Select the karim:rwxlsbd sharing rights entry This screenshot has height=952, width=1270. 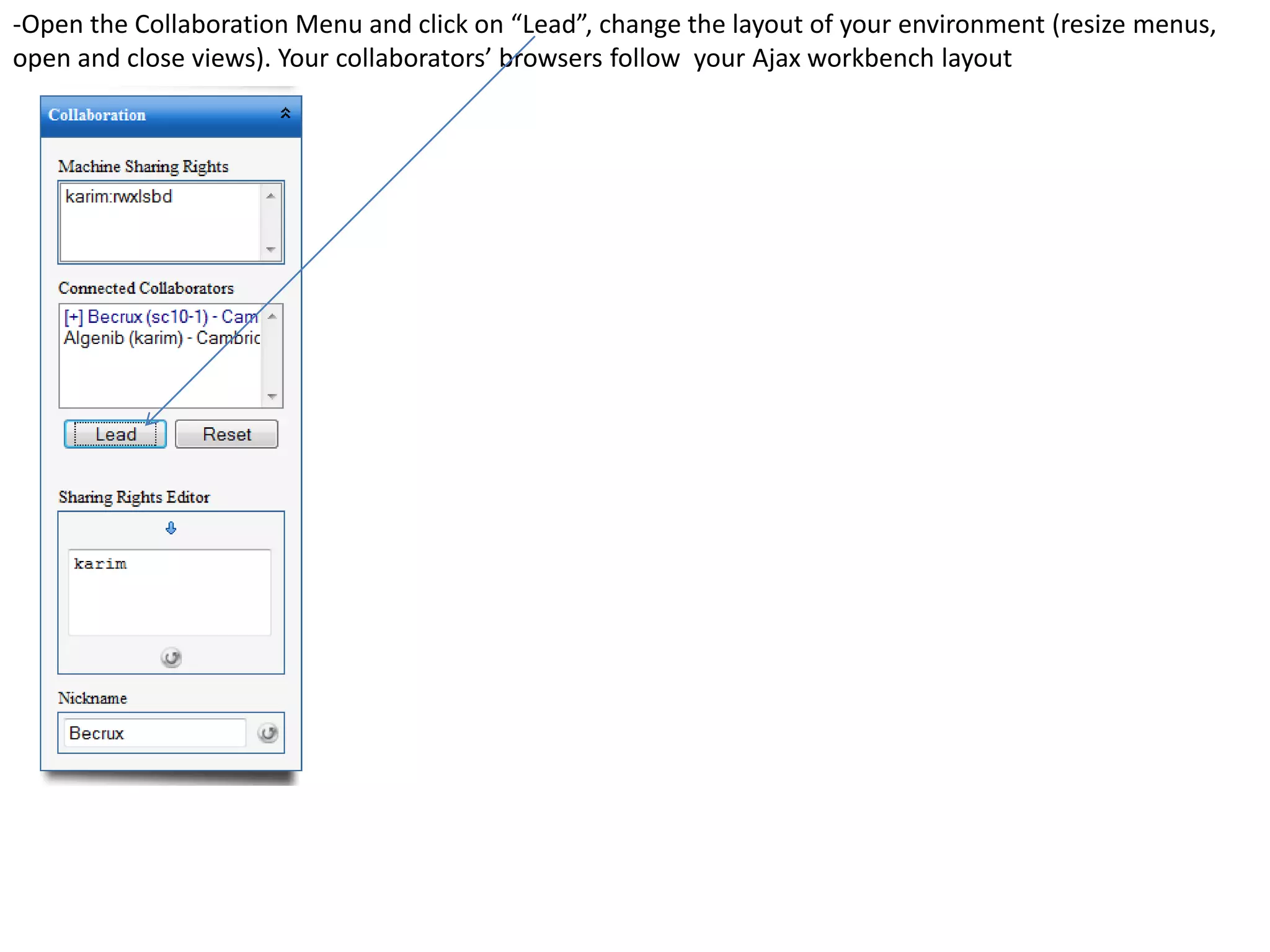[118, 197]
